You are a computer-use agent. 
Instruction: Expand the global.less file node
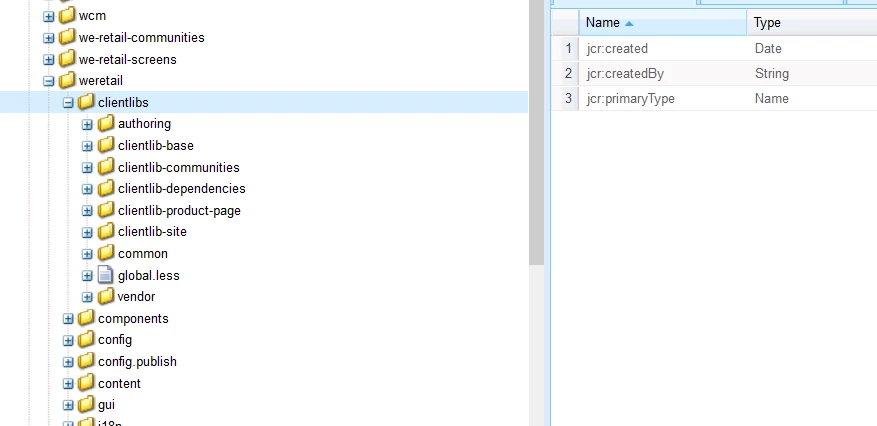[x=87, y=276]
